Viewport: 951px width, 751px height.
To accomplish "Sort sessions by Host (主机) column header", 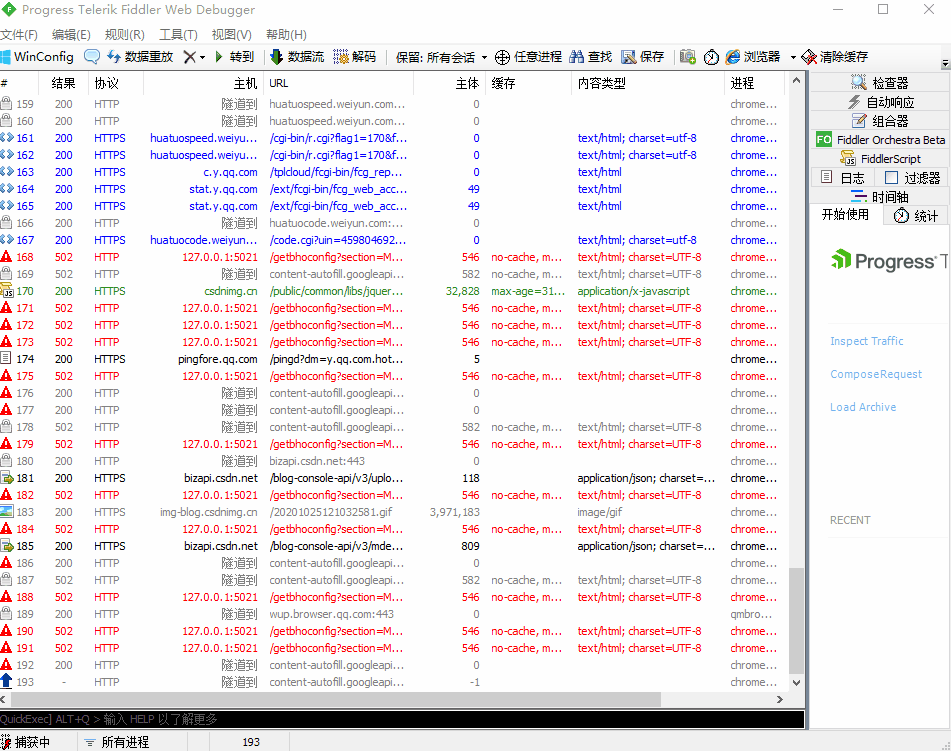I will coord(203,83).
